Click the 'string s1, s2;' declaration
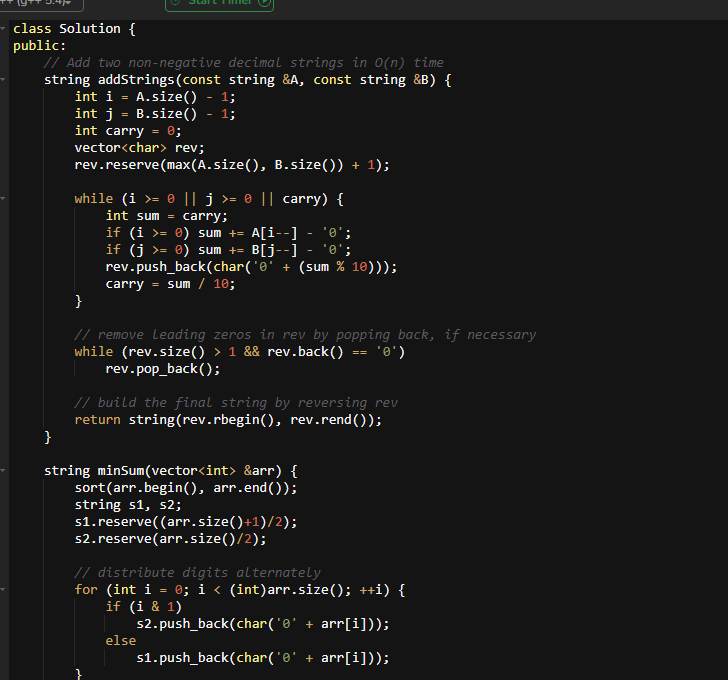Screen dimensions: 728x680 128,505
